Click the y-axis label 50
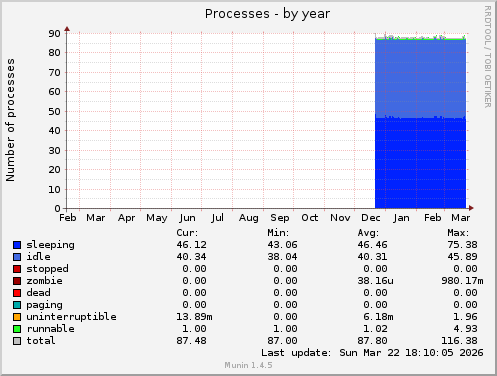Screen dimensions: 497x376 [x=54, y=112]
